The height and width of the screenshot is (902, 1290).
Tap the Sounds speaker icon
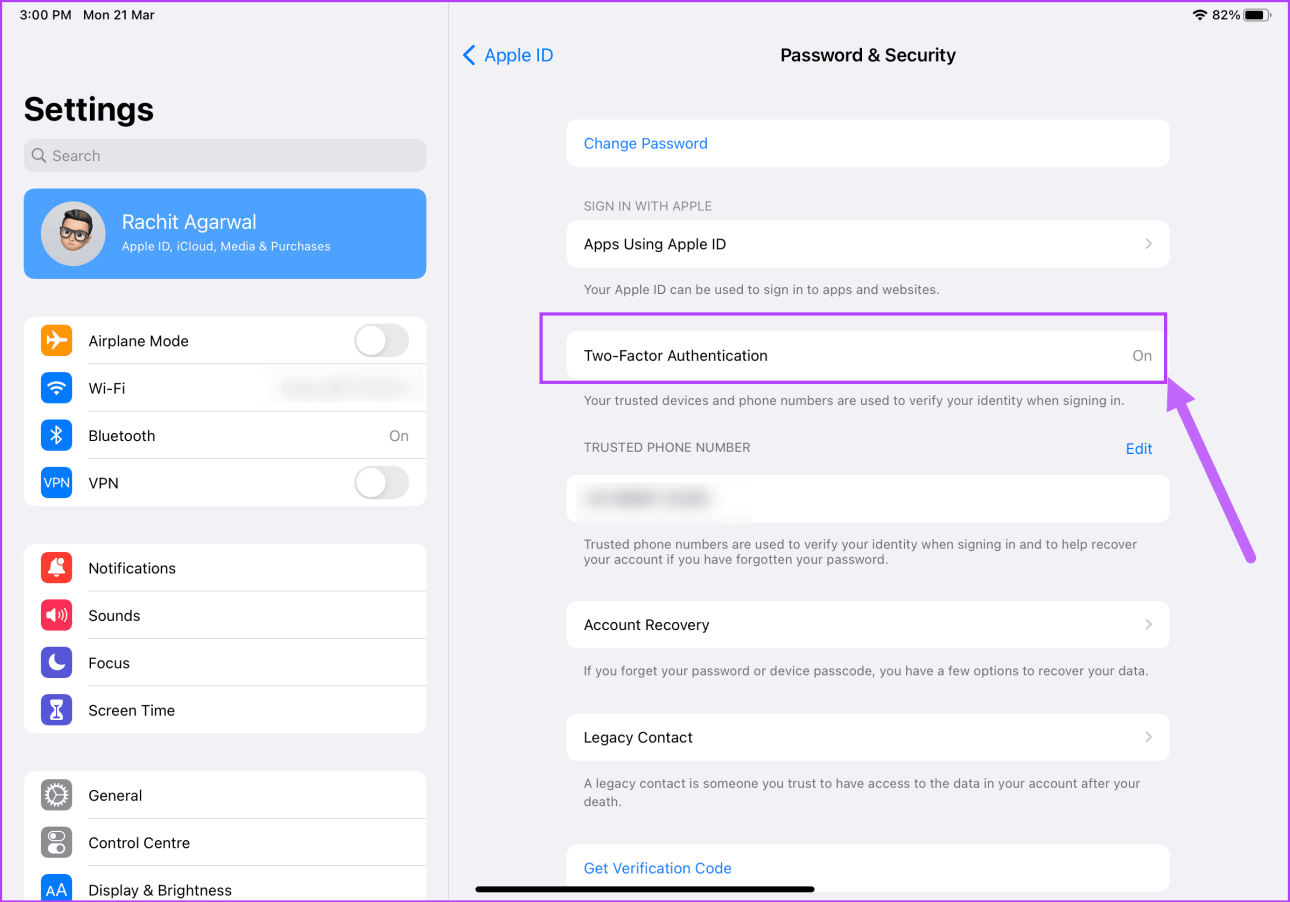point(57,616)
